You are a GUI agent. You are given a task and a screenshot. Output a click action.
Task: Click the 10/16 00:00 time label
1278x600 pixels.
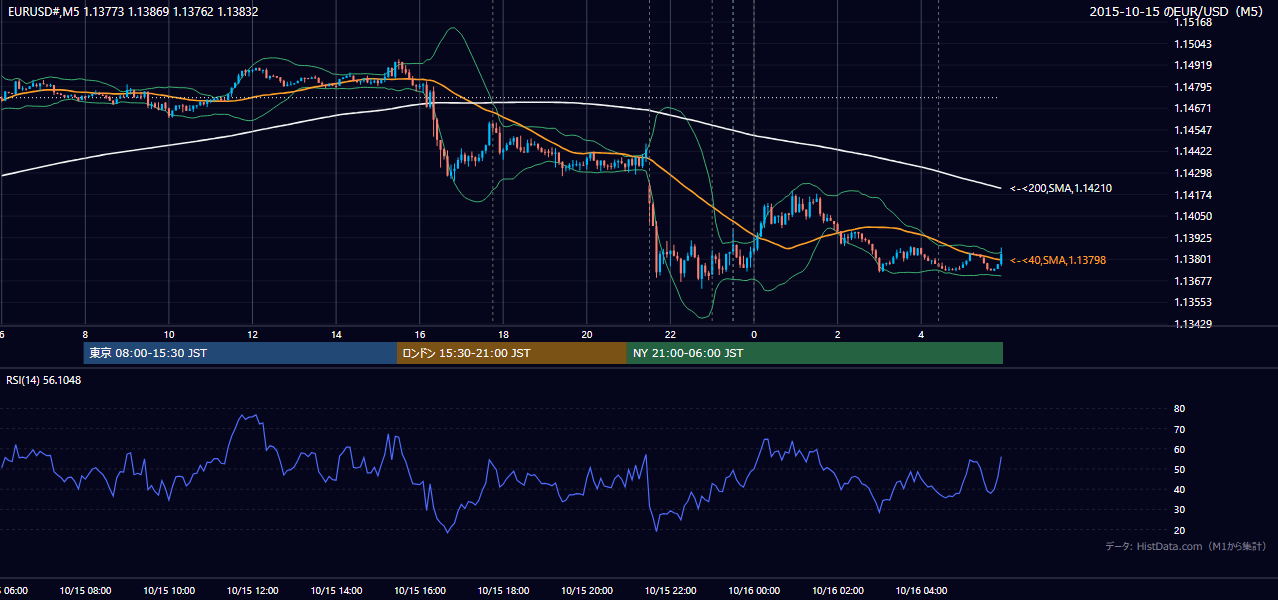click(754, 591)
